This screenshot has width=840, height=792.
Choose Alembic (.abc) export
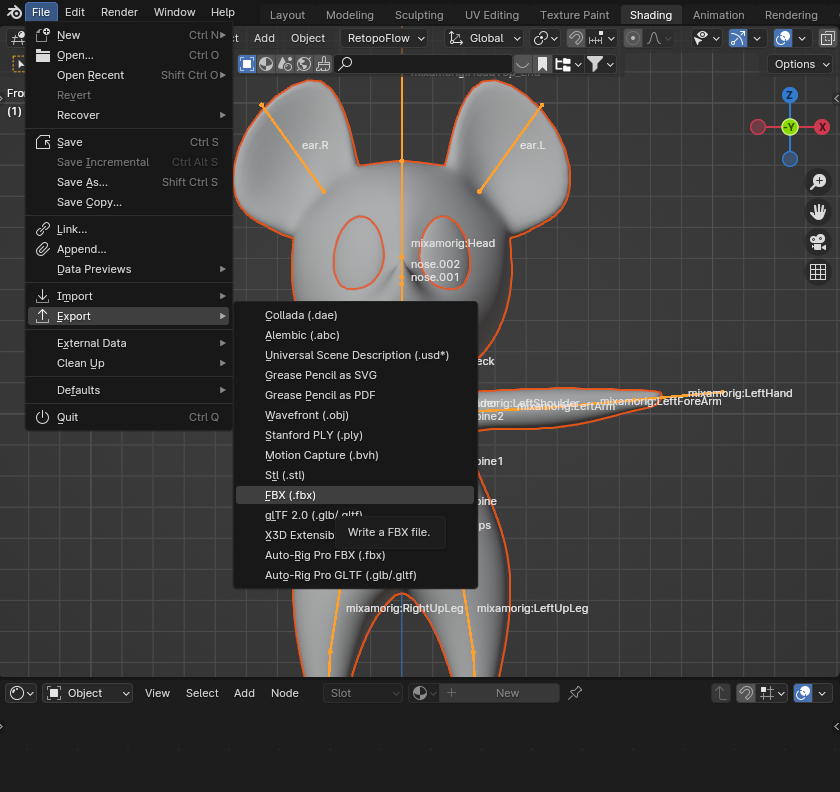(x=355, y=335)
